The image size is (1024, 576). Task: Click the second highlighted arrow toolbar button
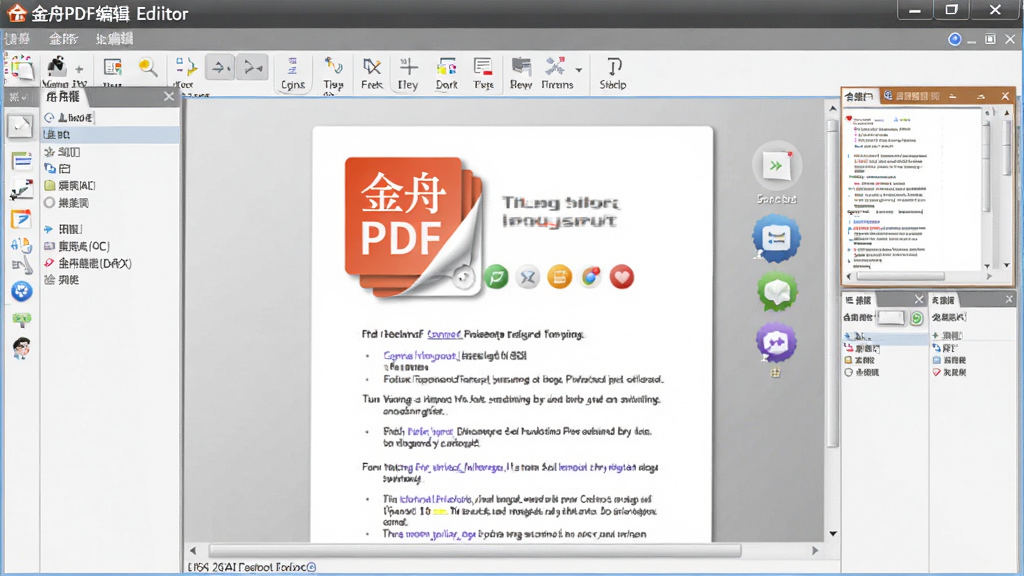[253, 67]
